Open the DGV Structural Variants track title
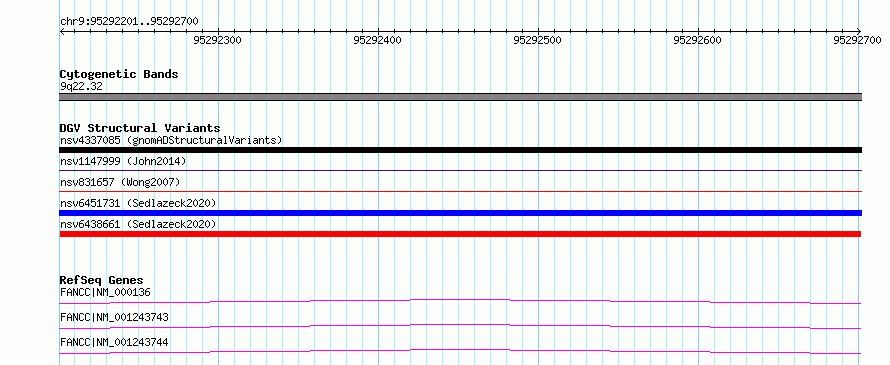 (140, 128)
